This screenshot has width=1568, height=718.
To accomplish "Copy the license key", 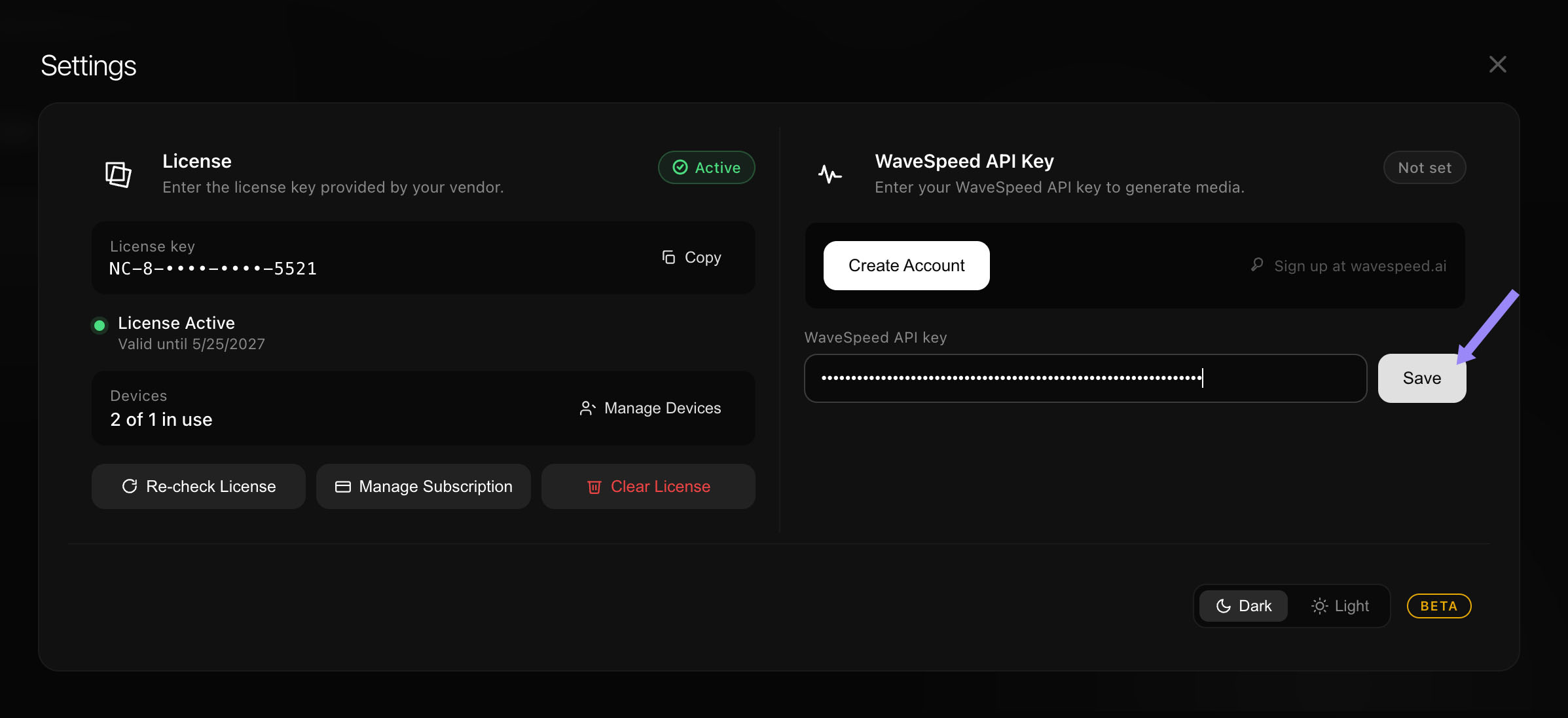I will (691, 257).
